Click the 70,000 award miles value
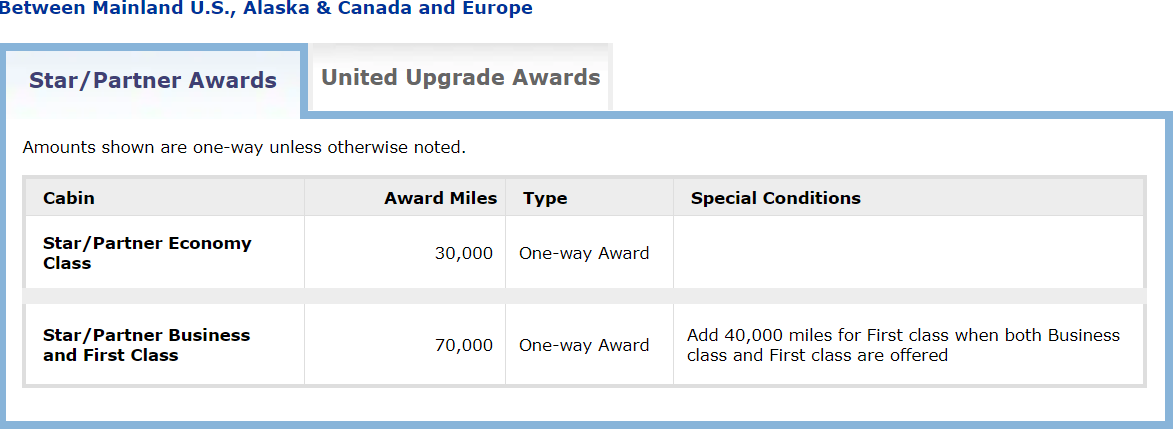Viewport: 1174px width, 430px height. pos(464,345)
